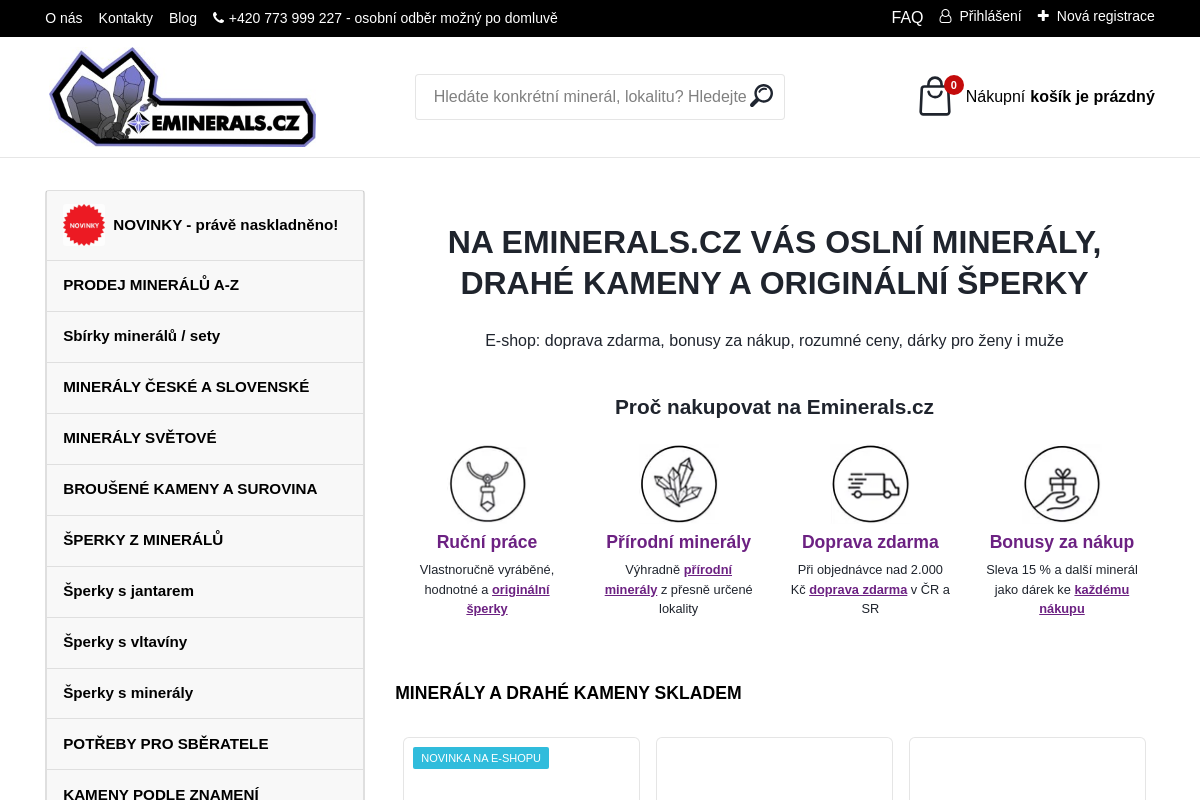
Task: Open O nás page
Action: pyautogui.click(x=64, y=18)
